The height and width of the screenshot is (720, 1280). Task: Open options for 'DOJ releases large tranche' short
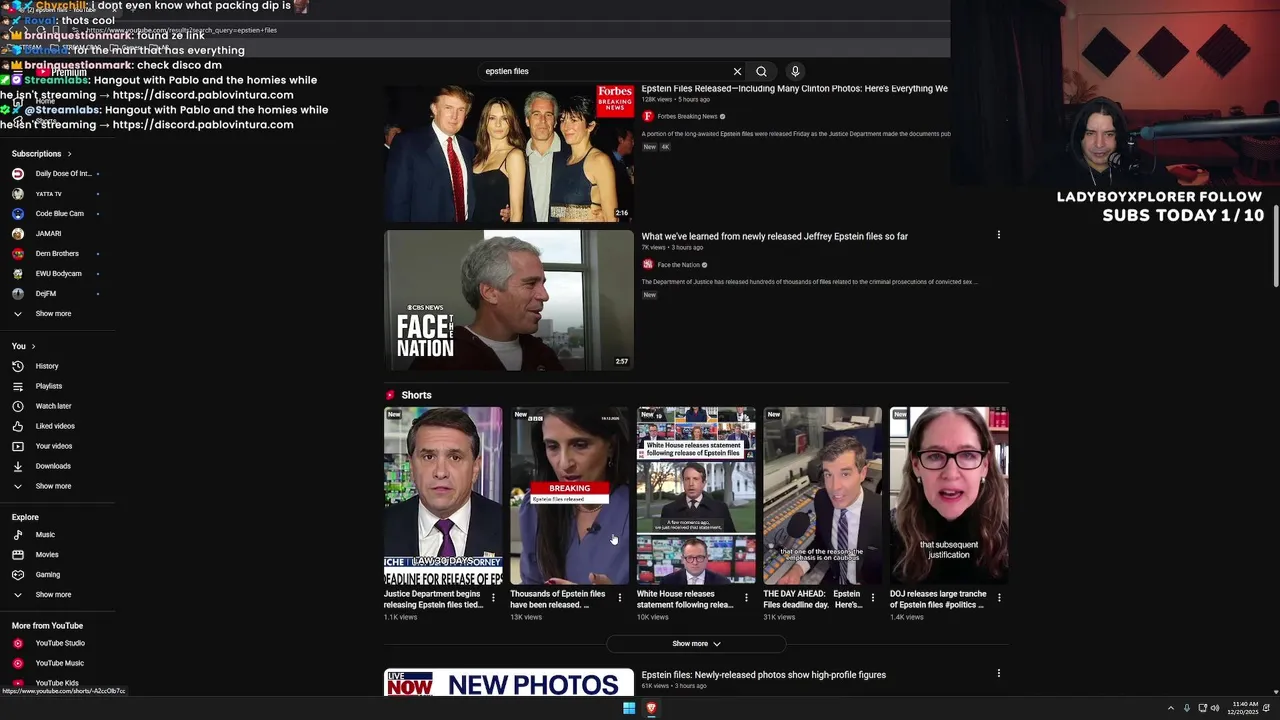[x=999, y=598]
